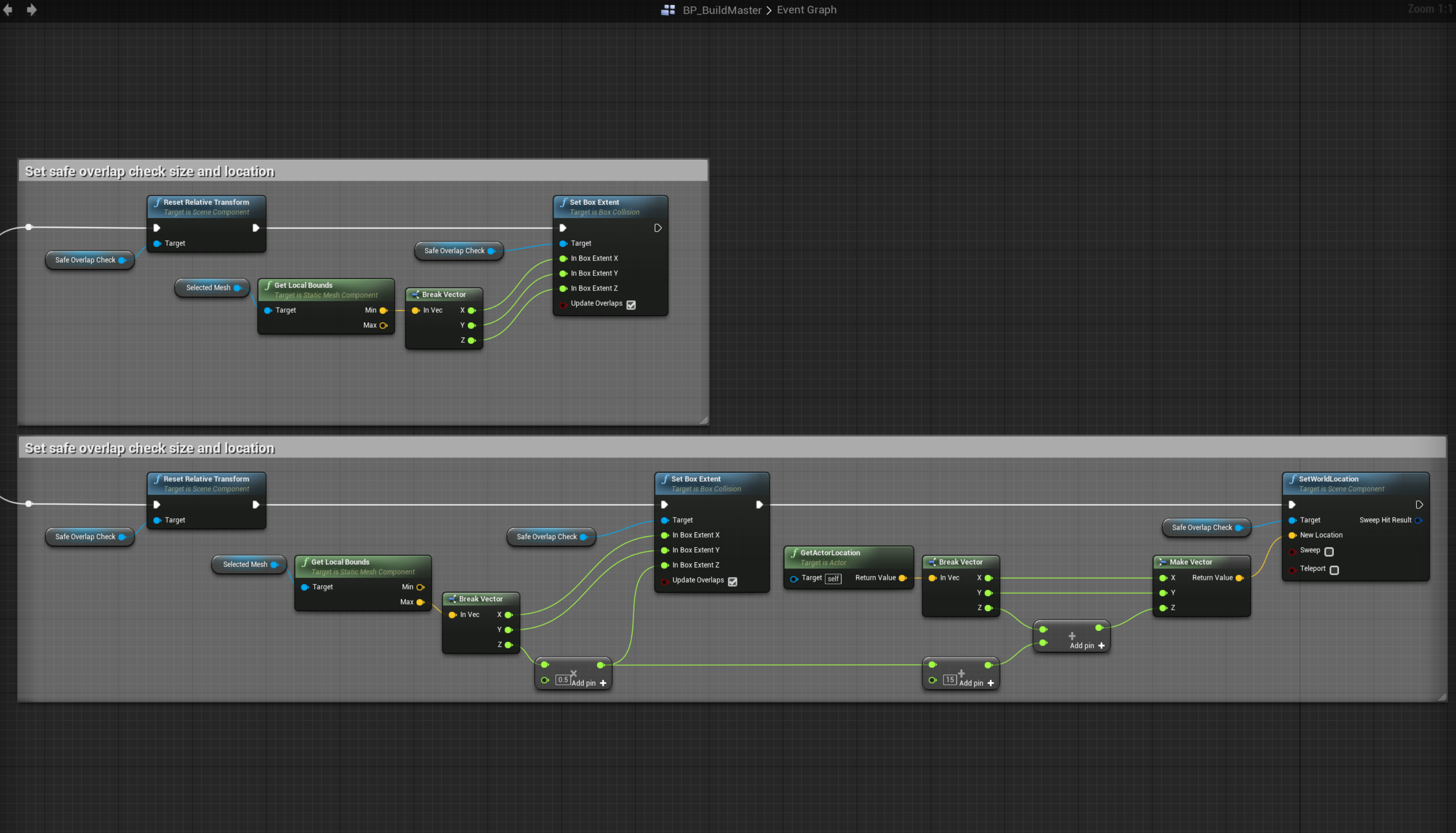
Task: Click the 0.5 value input field
Action: point(563,680)
